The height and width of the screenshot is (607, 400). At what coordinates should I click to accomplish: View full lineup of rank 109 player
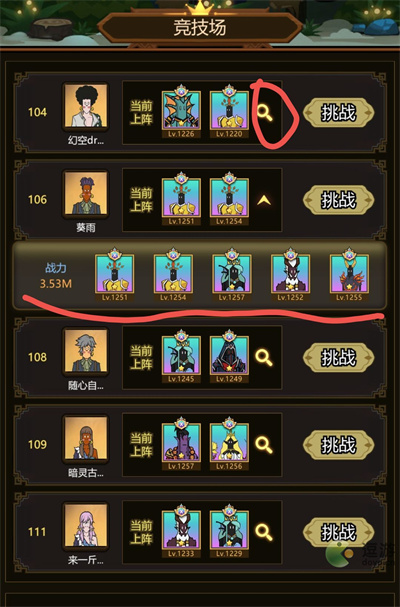point(264,445)
